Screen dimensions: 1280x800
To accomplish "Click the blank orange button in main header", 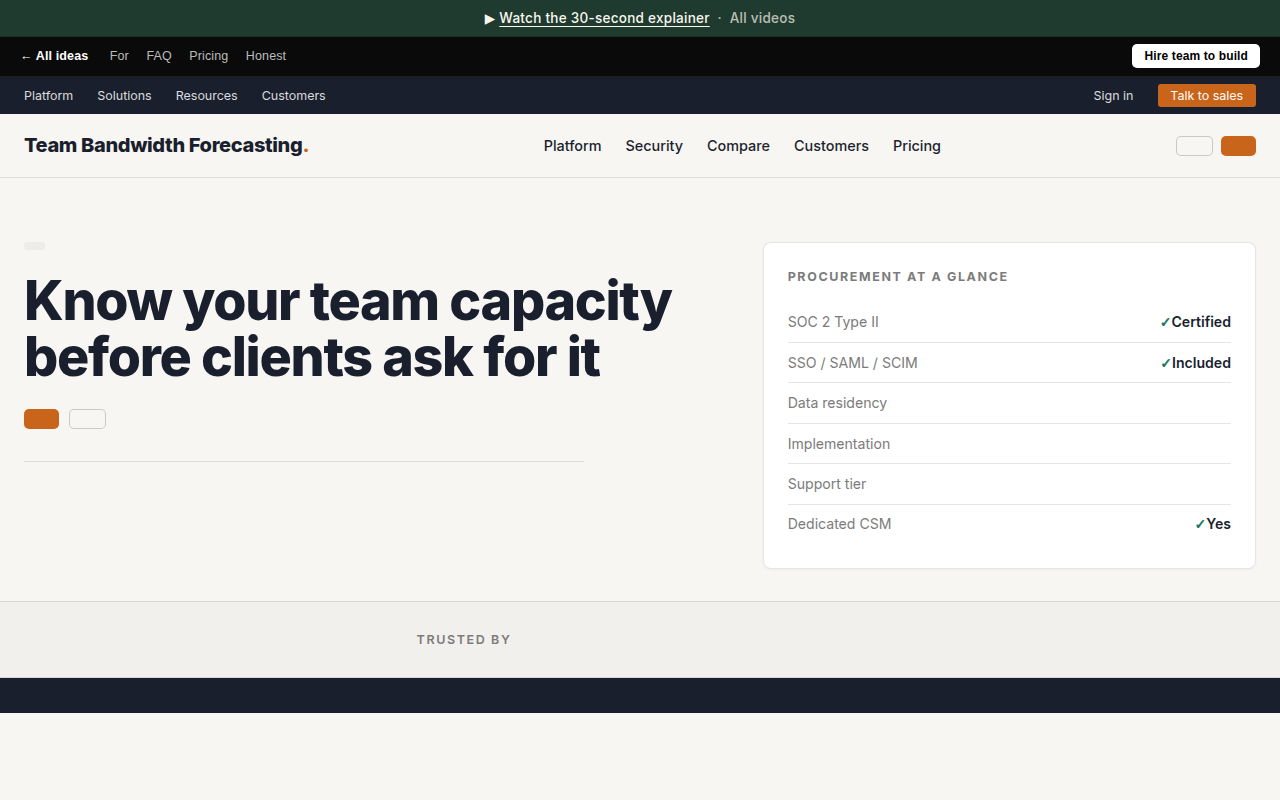I will [1238, 146].
